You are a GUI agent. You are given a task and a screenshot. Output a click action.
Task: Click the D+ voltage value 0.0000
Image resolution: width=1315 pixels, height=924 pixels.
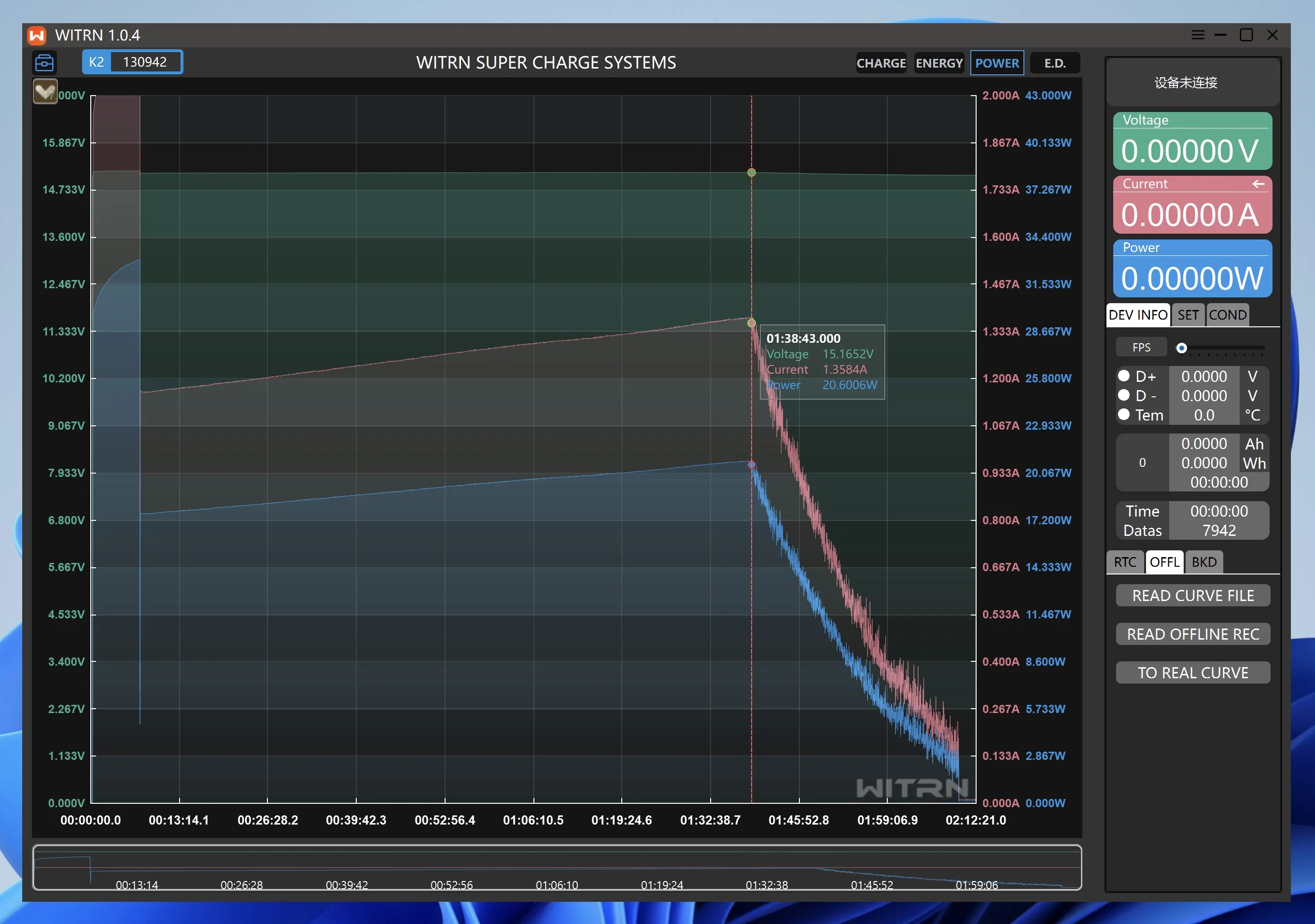click(x=1204, y=377)
